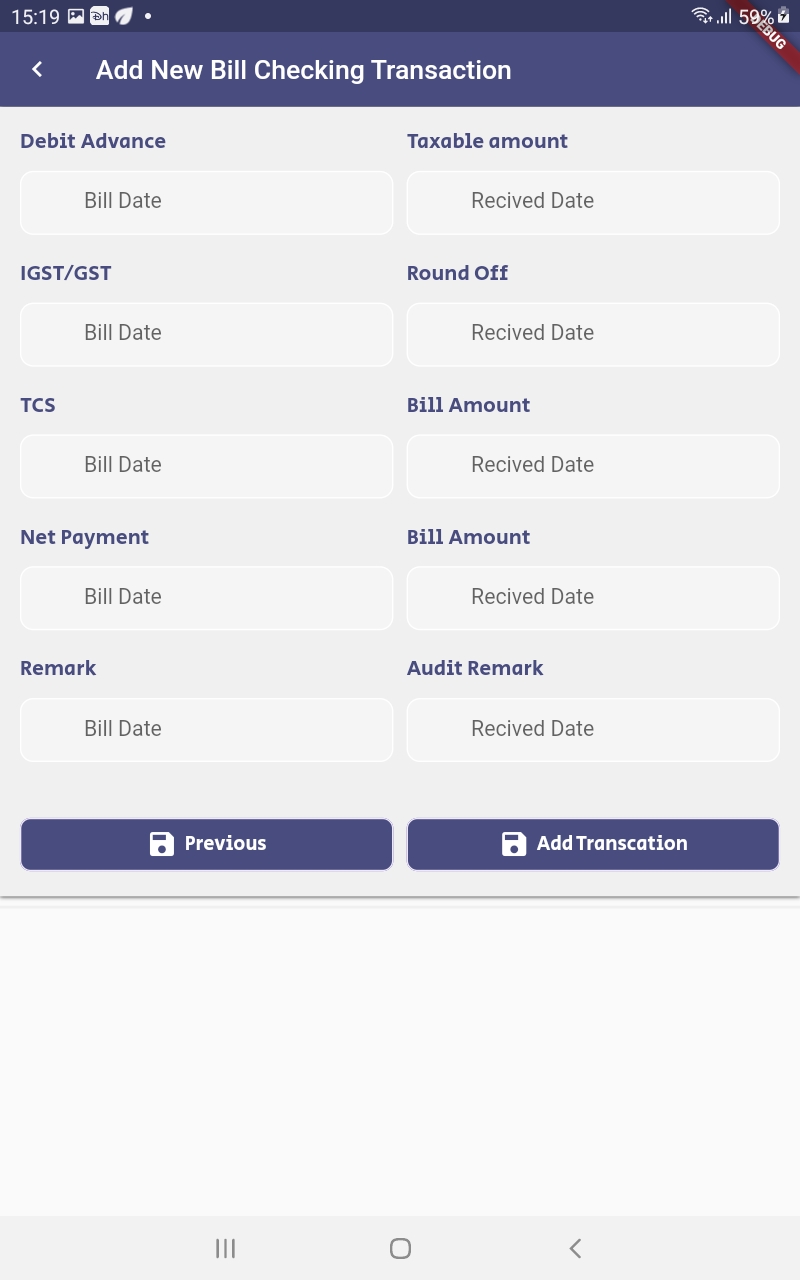Select the TCS input field
This screenshot has height=1280, width=800.
click(x=207, y=466)
